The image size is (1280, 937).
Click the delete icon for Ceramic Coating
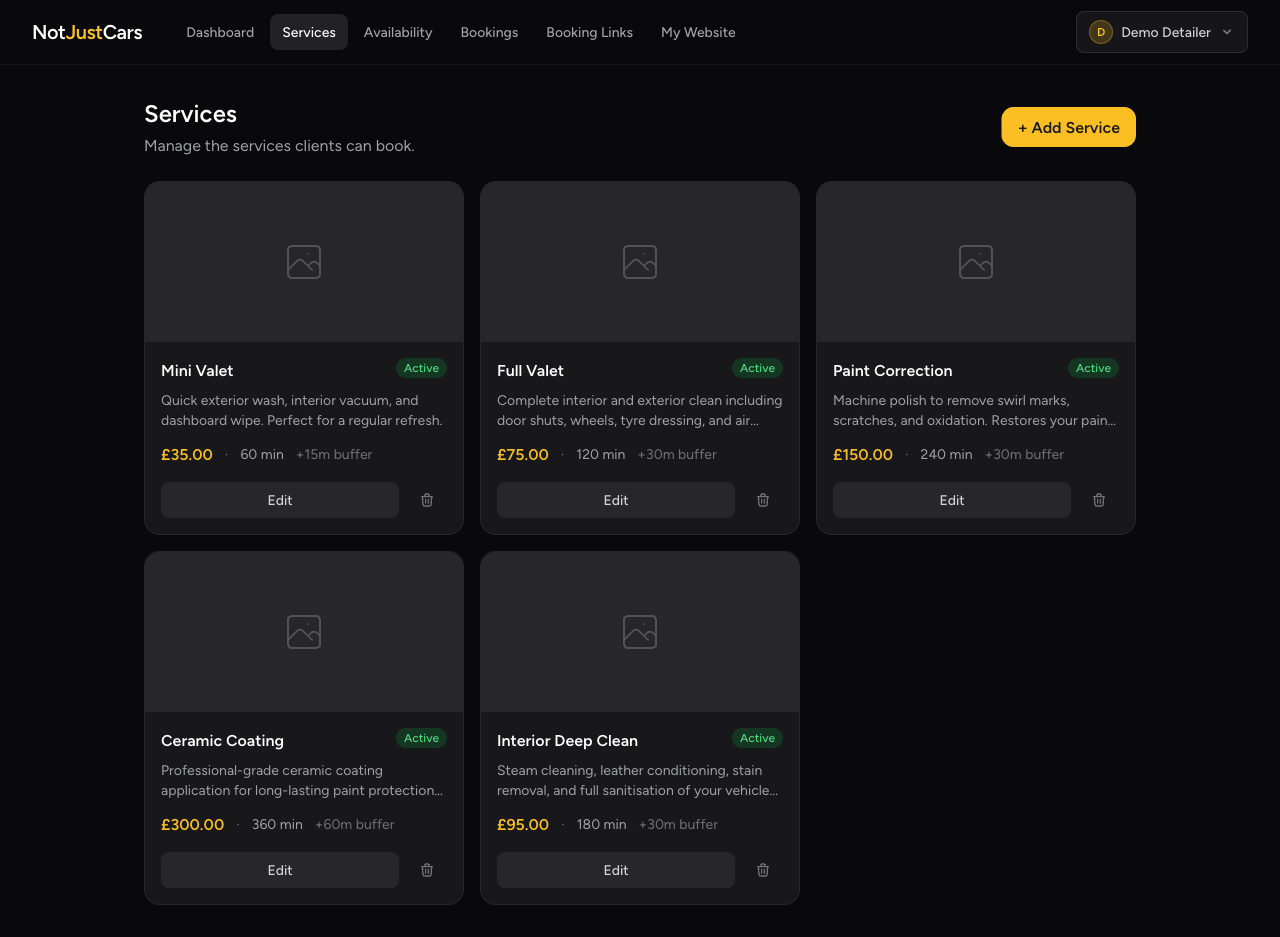pyautogui.click(x=426, y=869)
